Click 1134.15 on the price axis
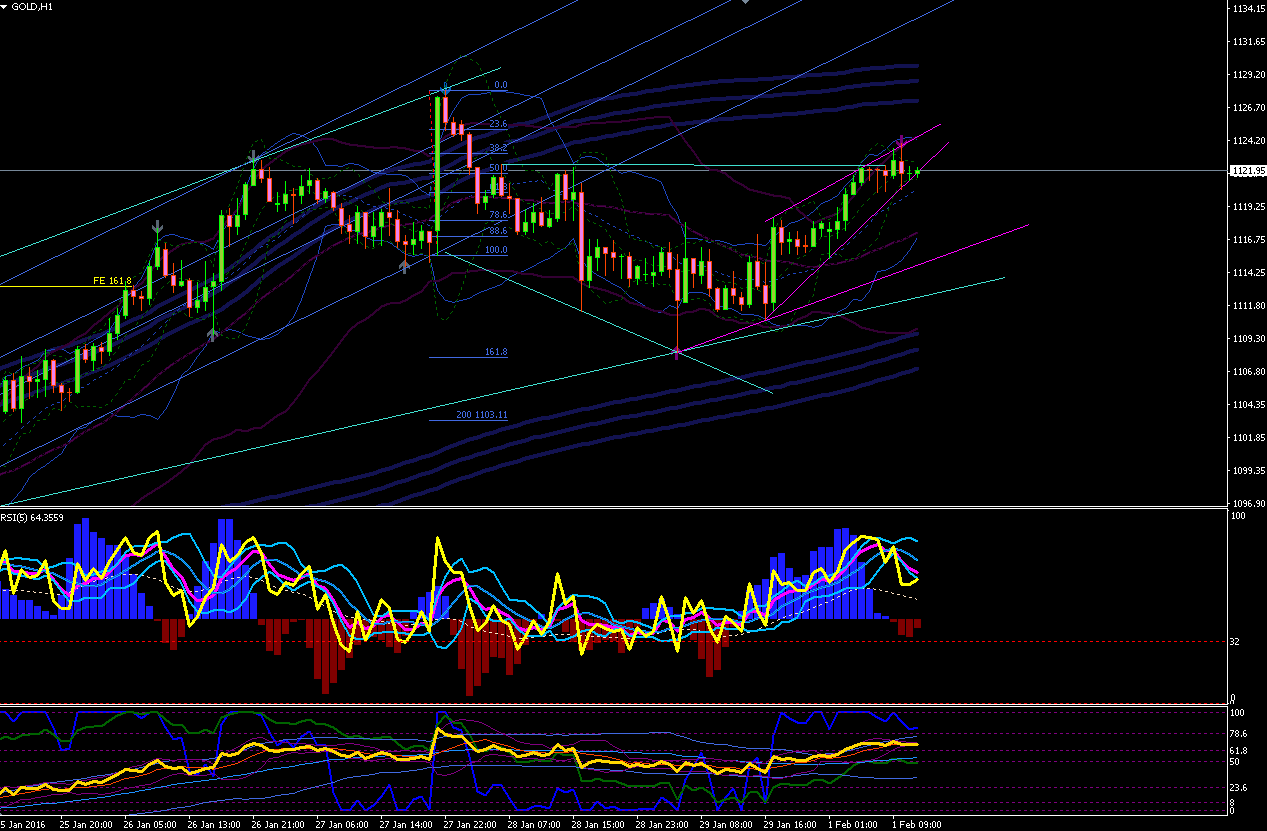The width and height of the screenshot is (1267, 831). (x=1247, y=8)
